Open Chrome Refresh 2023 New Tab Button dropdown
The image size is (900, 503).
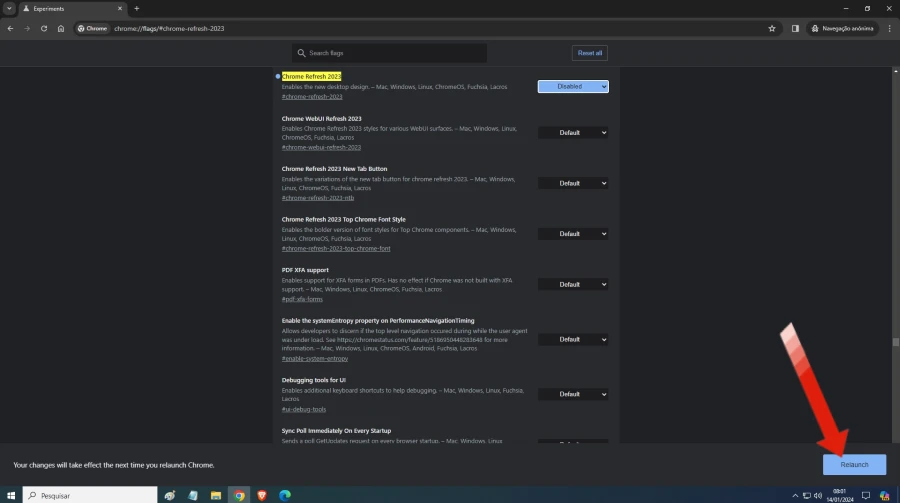(573, 183)
